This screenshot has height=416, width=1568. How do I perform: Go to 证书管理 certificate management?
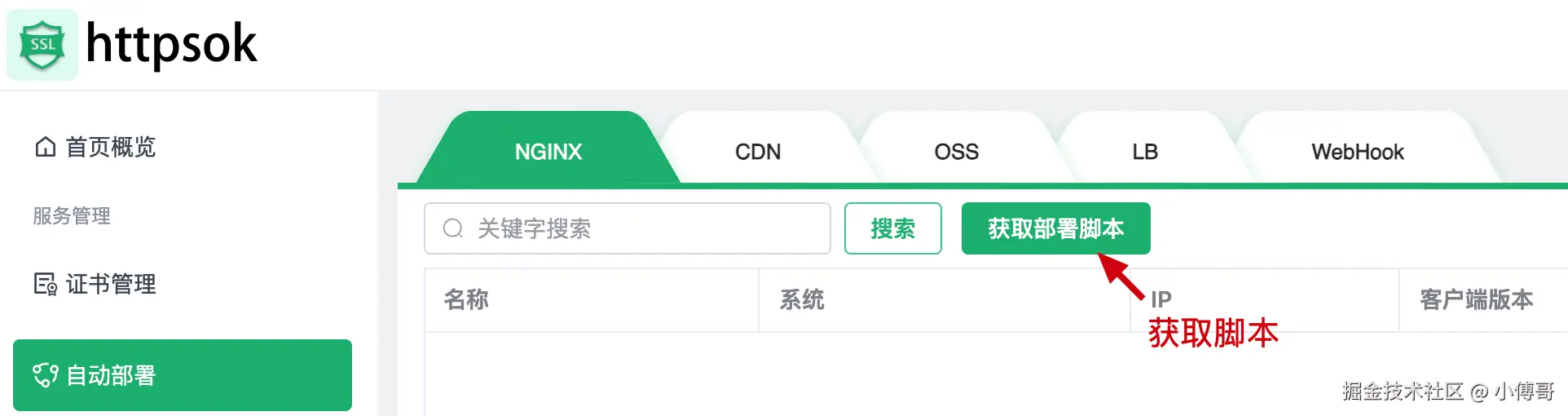coord(111,284)
